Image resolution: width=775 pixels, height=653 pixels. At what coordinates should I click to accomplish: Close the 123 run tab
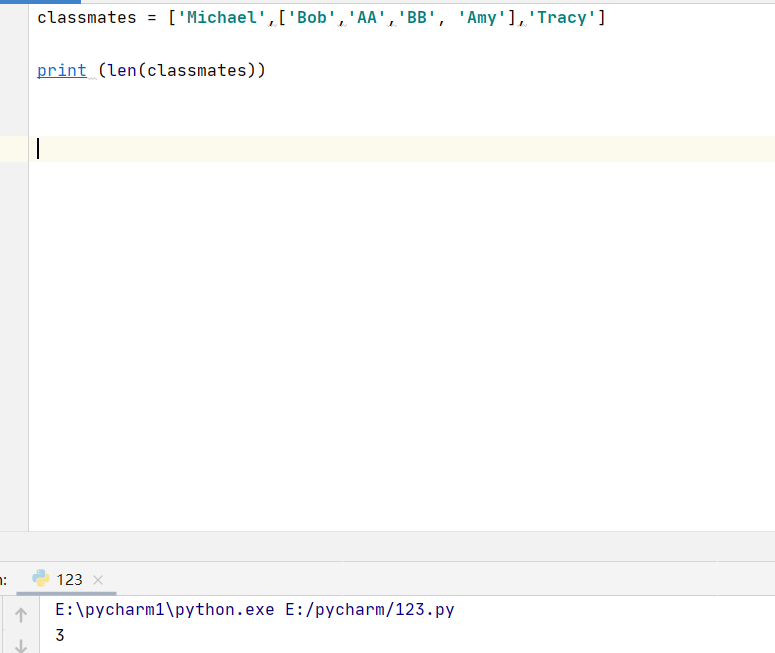98,580
